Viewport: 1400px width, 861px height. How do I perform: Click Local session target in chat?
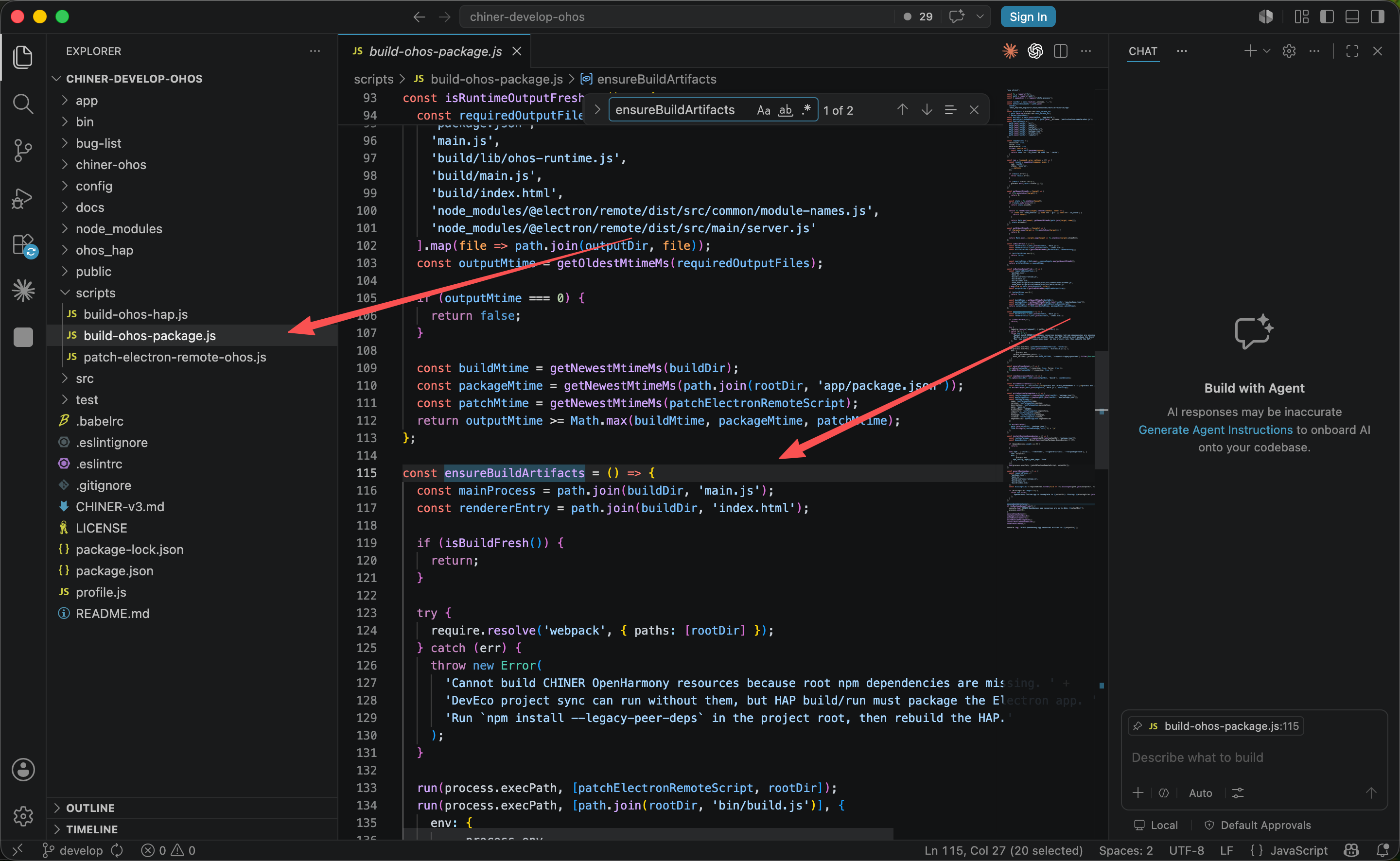[x=1155, y=825]
